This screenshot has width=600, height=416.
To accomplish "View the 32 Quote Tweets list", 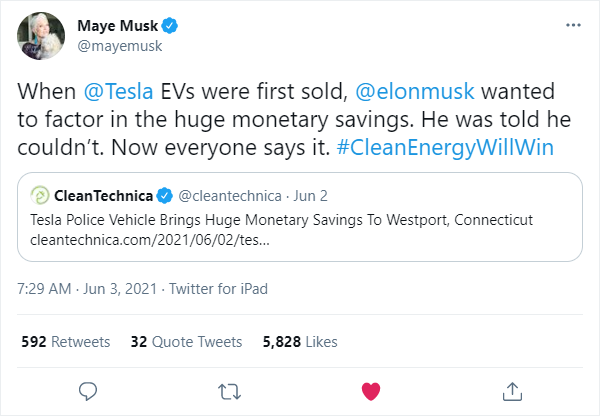I will (186, 342).
